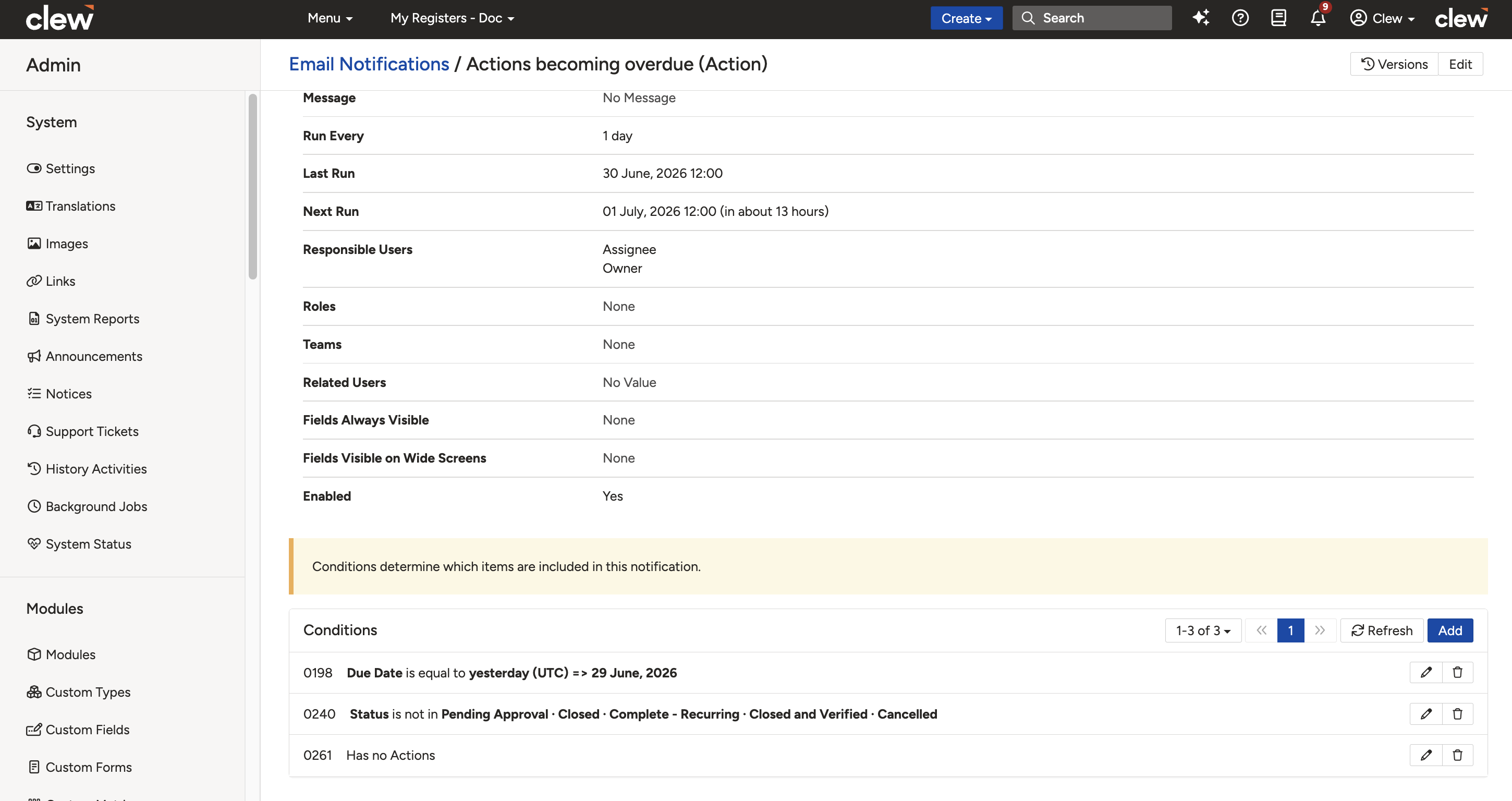Click the sidebar vertical scrollbar

tap(252, 187)
